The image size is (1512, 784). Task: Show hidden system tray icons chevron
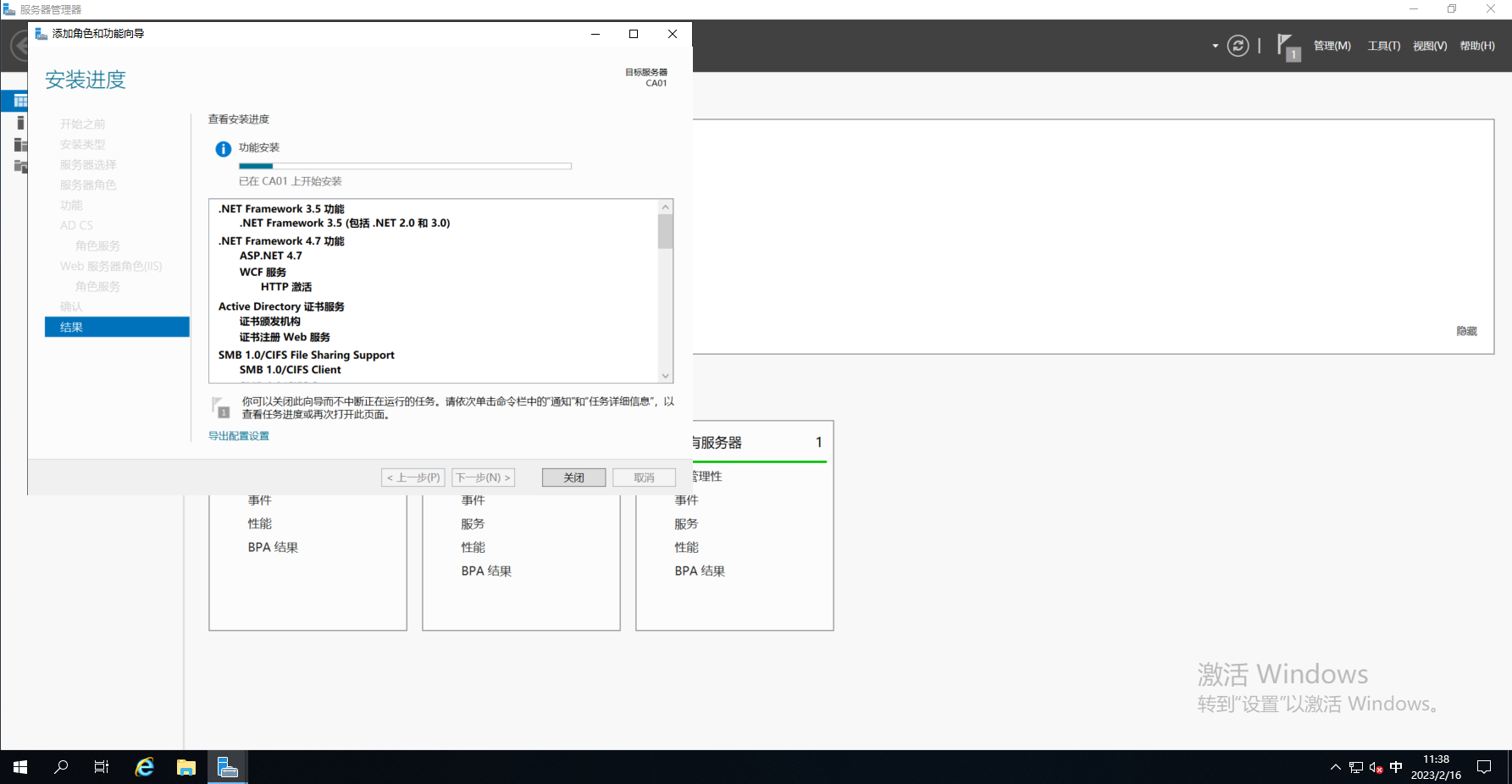click(1336, 767)
